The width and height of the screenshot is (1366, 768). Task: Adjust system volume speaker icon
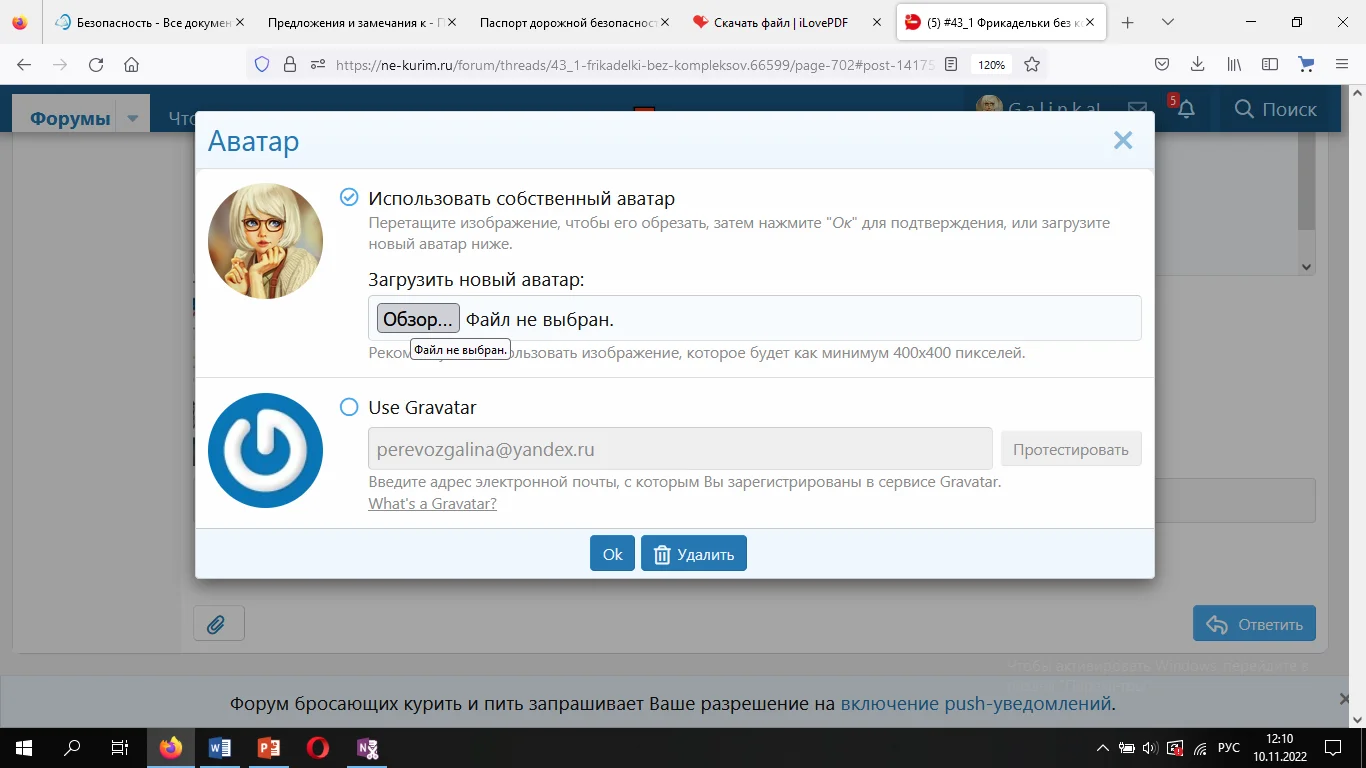click(1150, 748)
